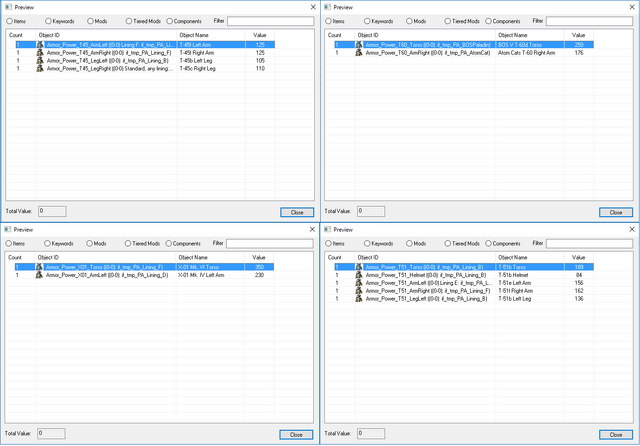Focus Filter field in X-01 Preview window
This screenshot has width=640, height=446.
tap(270, 244)
